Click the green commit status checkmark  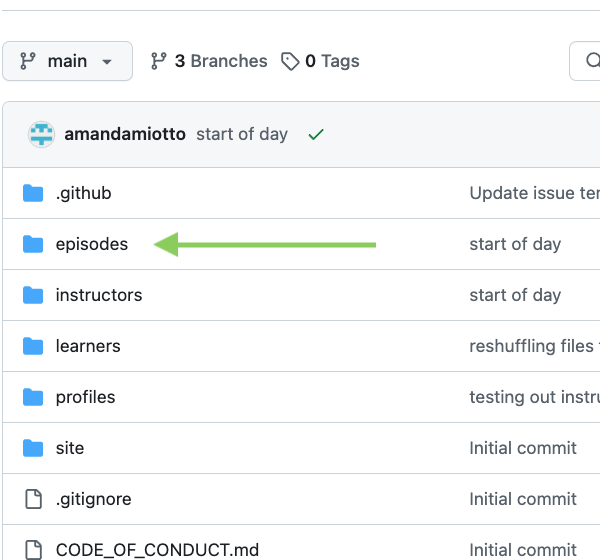point(316,134)
